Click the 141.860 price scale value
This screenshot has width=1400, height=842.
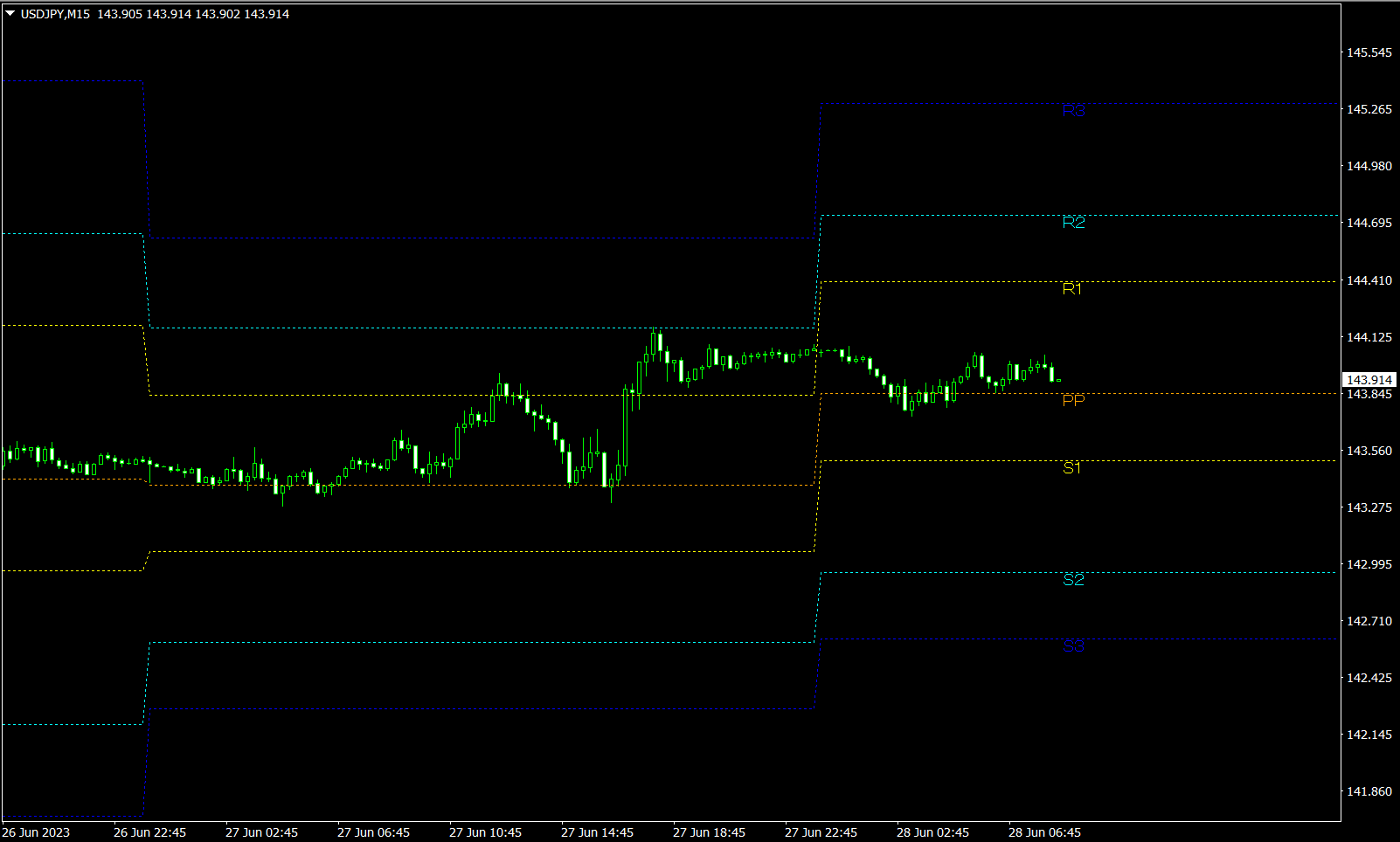(1369, 791)
